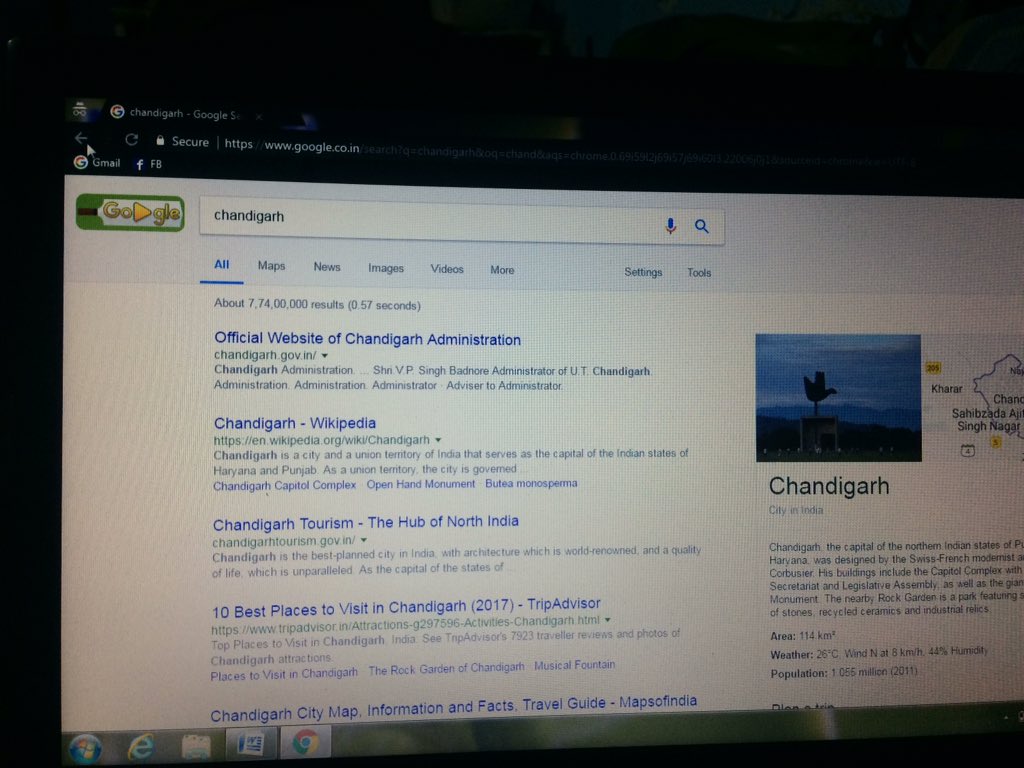The height and width of the screenshot is (768, 1024).
Task: Open the Word icon in taskbar
Action: click(251, 744)
